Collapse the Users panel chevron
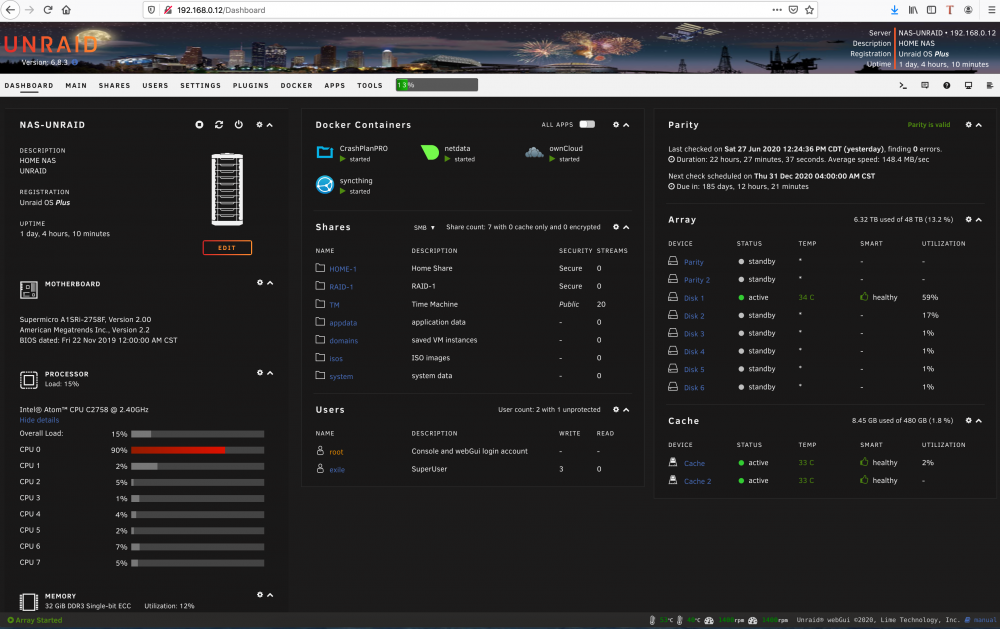The width and height of the screenshot is (1000, 629). [626, 410]
